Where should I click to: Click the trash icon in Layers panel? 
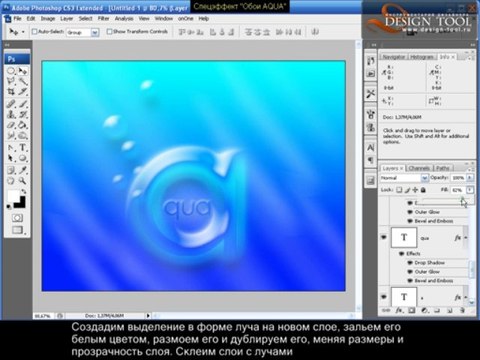[x=462, y=310]
